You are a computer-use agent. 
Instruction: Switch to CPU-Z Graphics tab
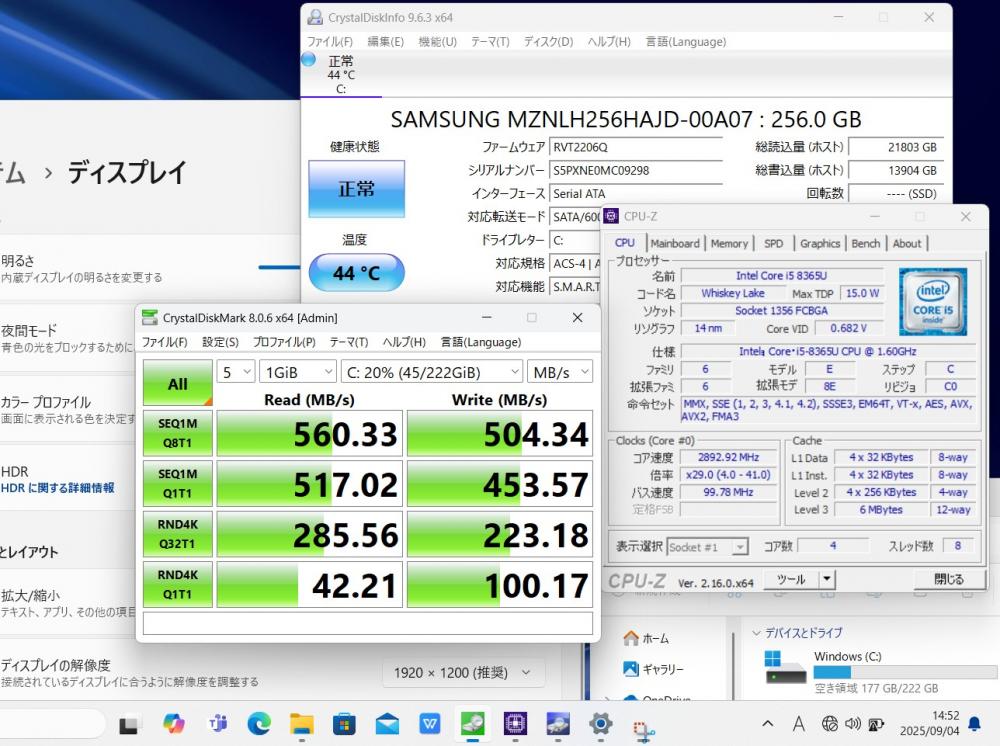[x=820, y=244]
